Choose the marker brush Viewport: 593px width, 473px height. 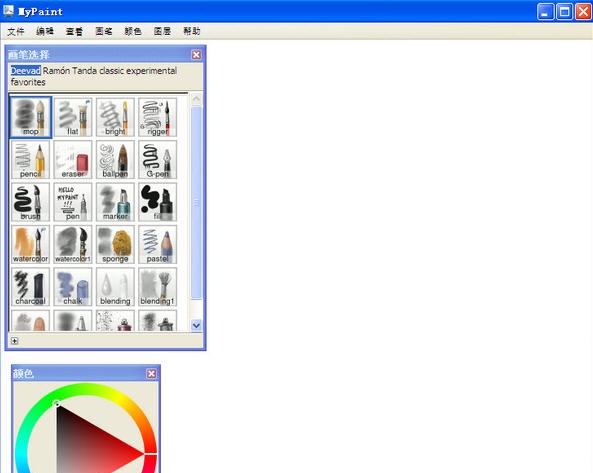pos(115,202)
